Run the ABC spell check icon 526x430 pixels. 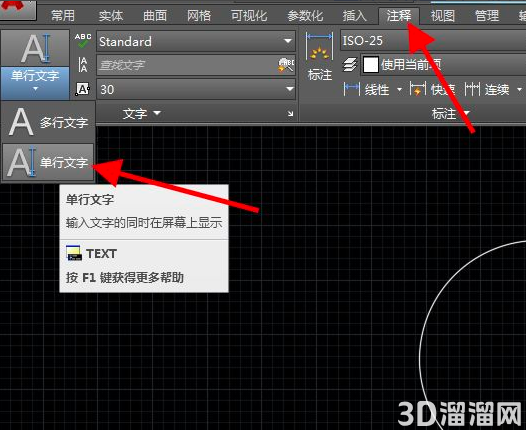click(x=83, y=41)
